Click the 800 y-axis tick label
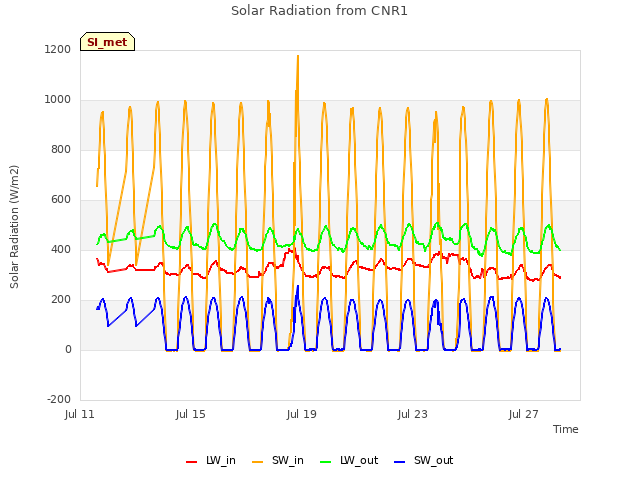The width and height of the screenshot is (640, 480). [61, 149]
